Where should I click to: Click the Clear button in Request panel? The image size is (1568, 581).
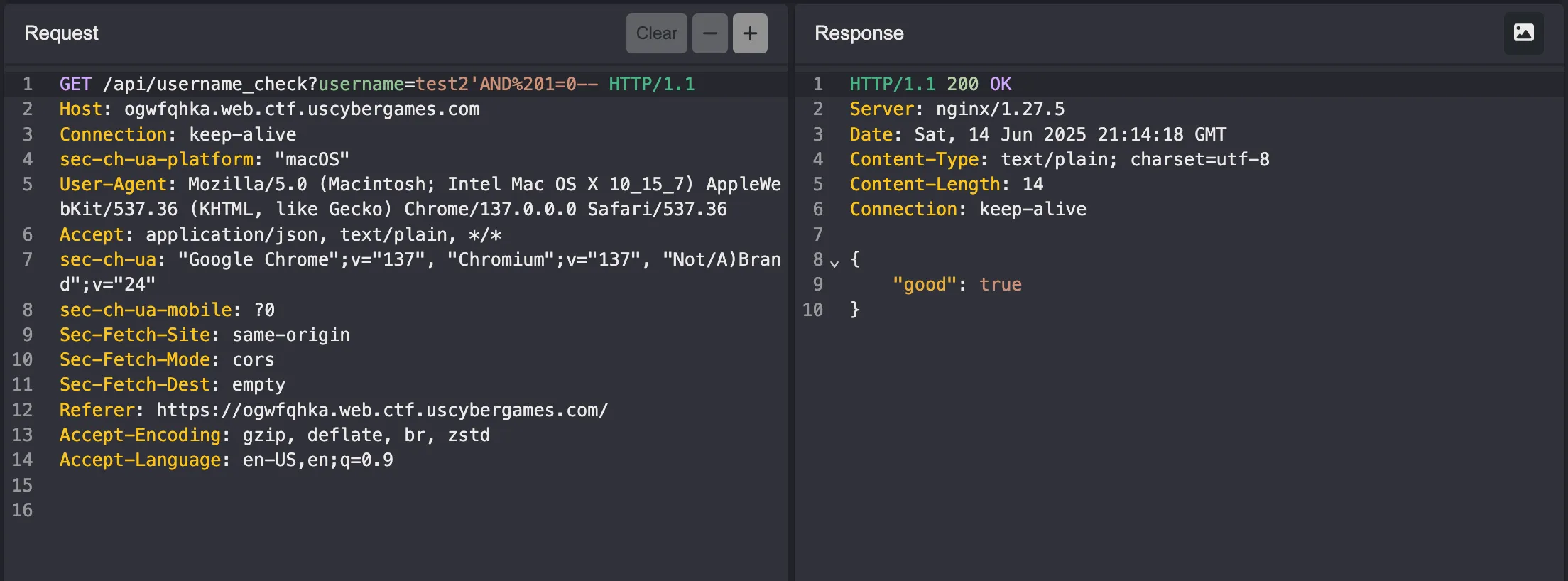pyautogui.click(x=656, y=33)
